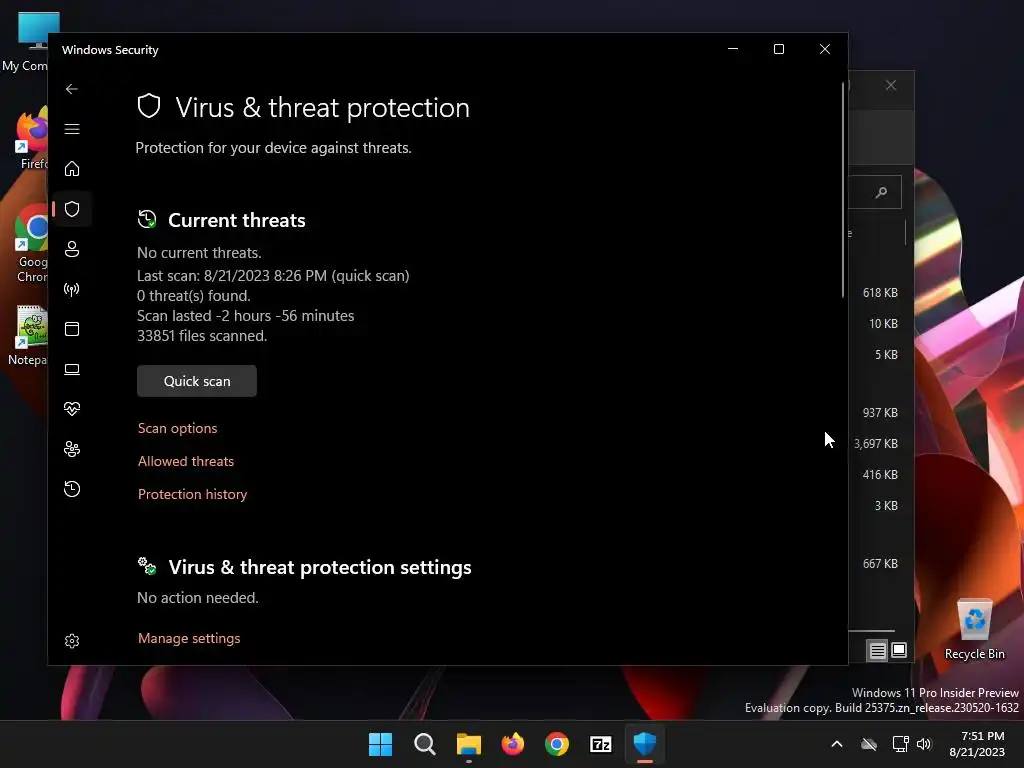Go back with the back arrow
Image resolution: width=1024 pixels, height=768 pixels.
[72, 89]
